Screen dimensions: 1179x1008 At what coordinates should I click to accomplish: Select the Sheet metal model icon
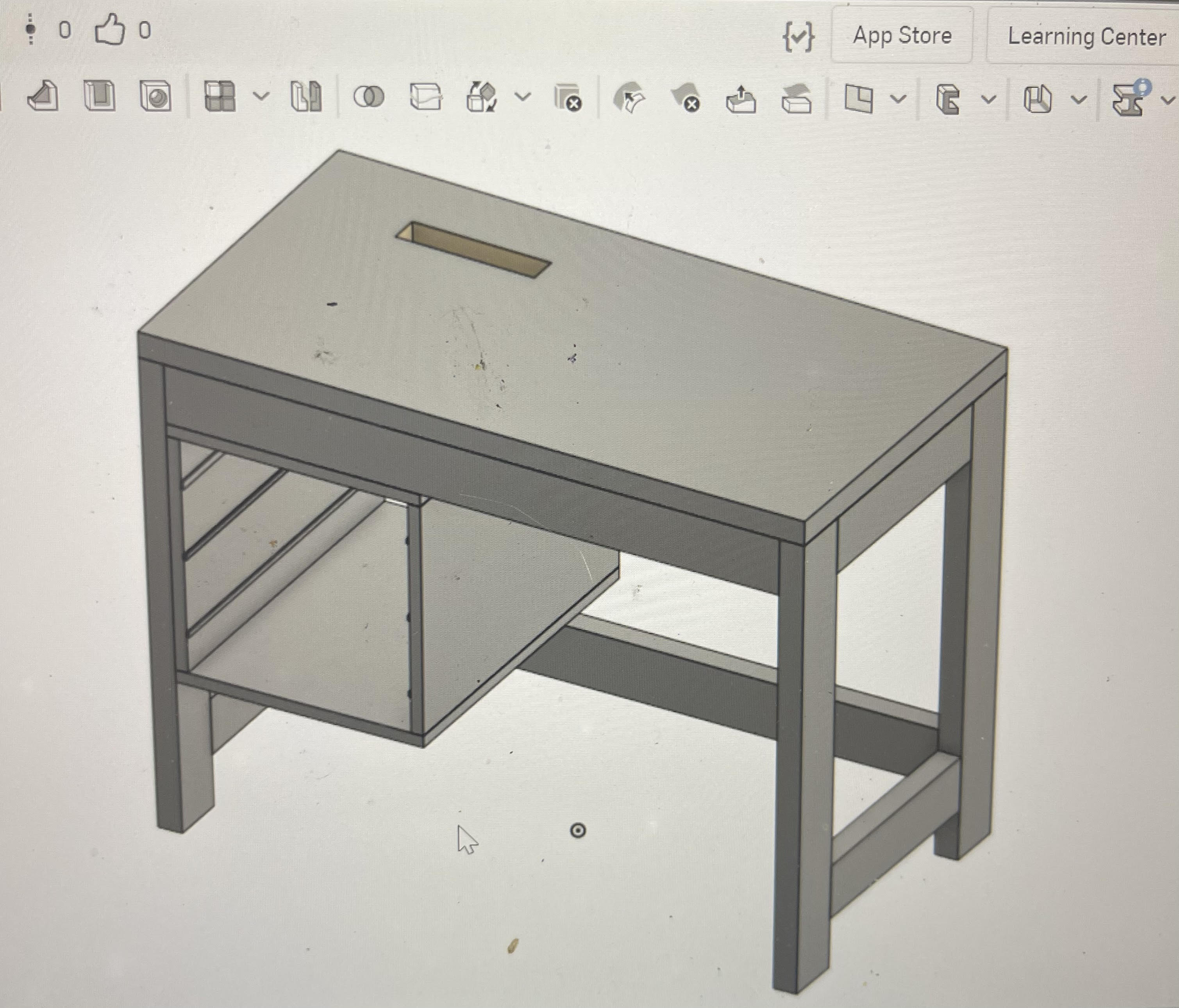tap(948, 100)
